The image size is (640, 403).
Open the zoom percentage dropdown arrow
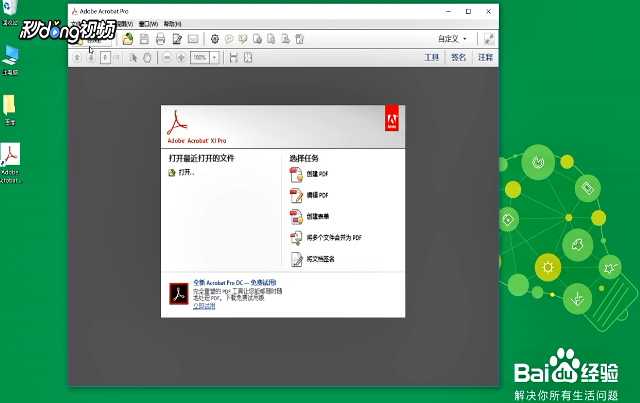tap(215, 58)
